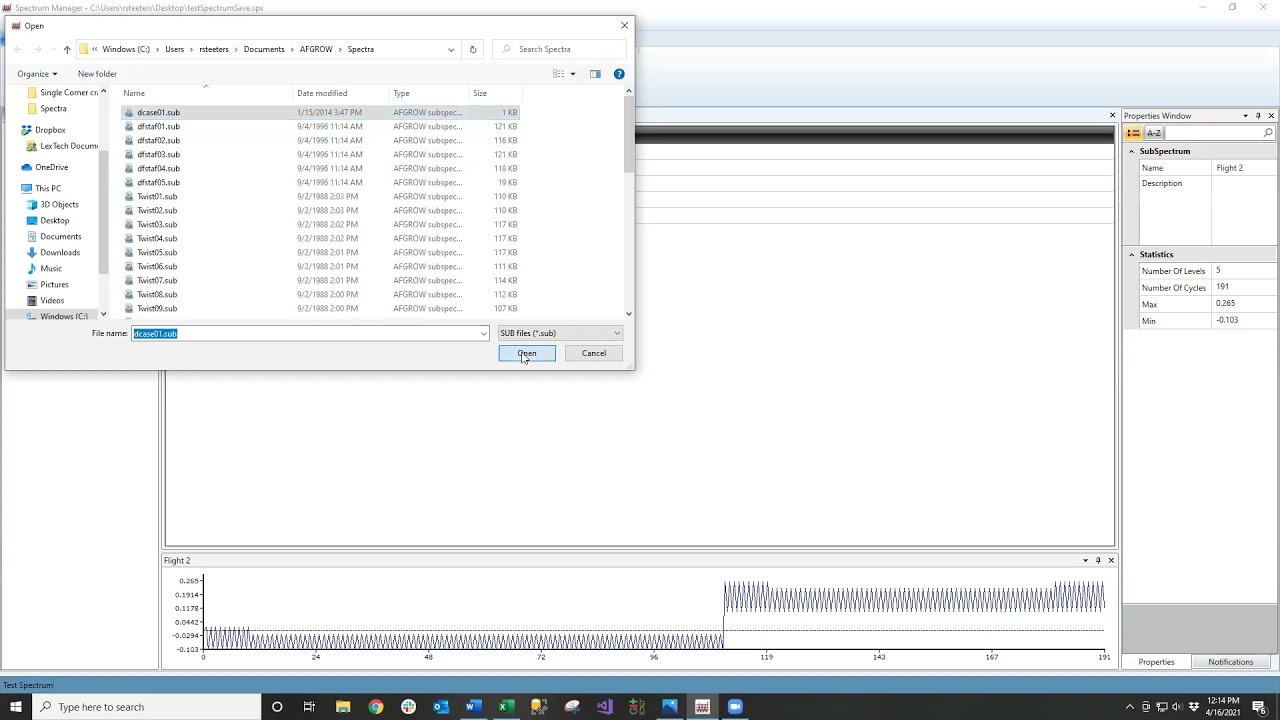The height and width of the screenshot is (720, 1280).
Task: Open the Organize dropdown menu
Action: [37, 74]
